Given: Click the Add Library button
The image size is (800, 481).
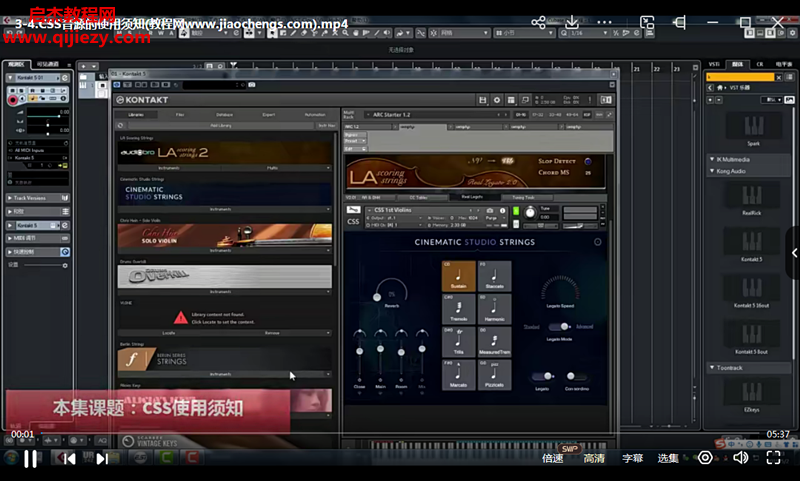Looking at the screenshot, I should [x=221, y=125].
